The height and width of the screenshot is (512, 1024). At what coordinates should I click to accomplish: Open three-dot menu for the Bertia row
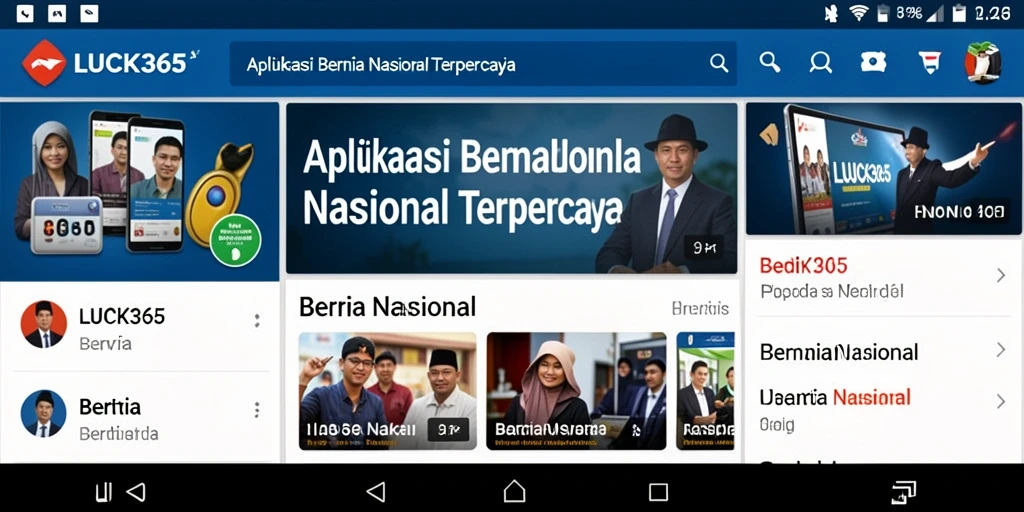[257, 410]
